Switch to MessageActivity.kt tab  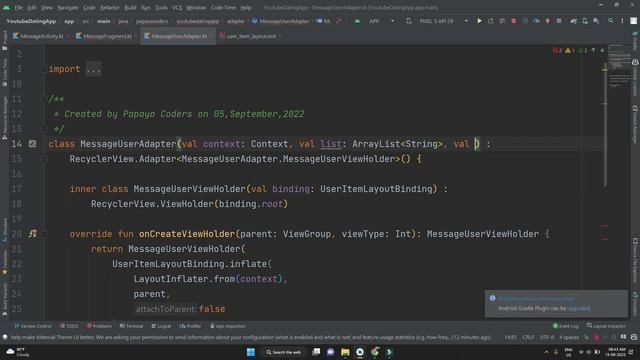42,36
